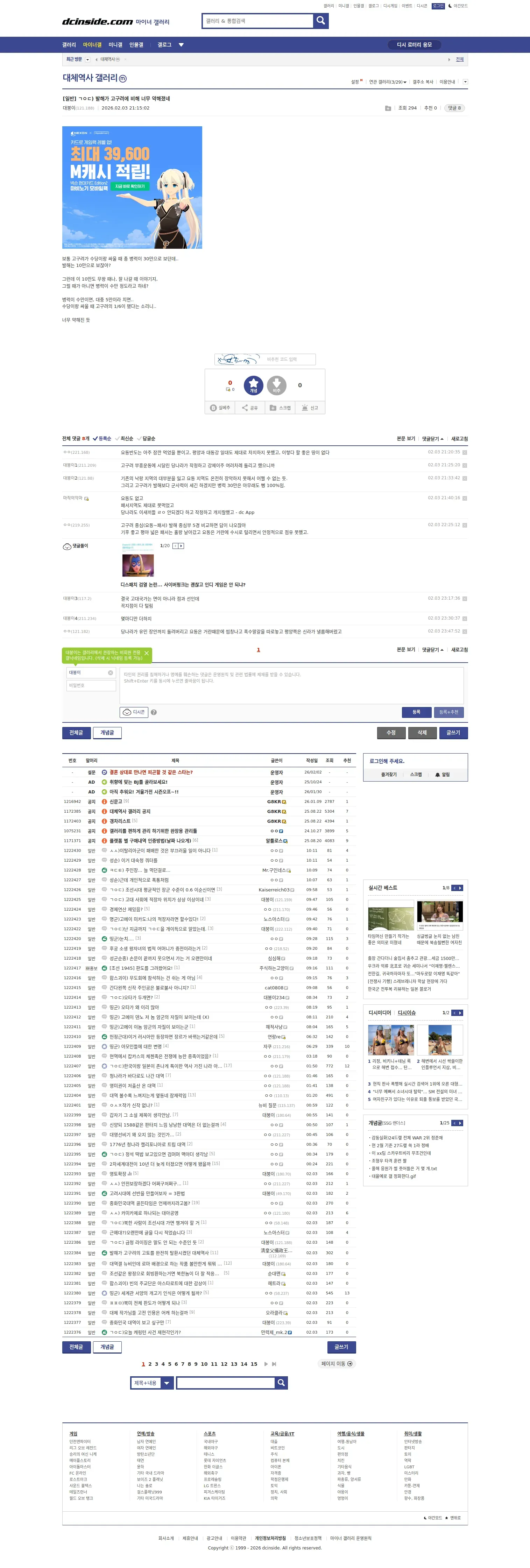Open the dropdown arrow after 갤로그 in nav
Screen dimensions: 530x1568
pos(181,44)
